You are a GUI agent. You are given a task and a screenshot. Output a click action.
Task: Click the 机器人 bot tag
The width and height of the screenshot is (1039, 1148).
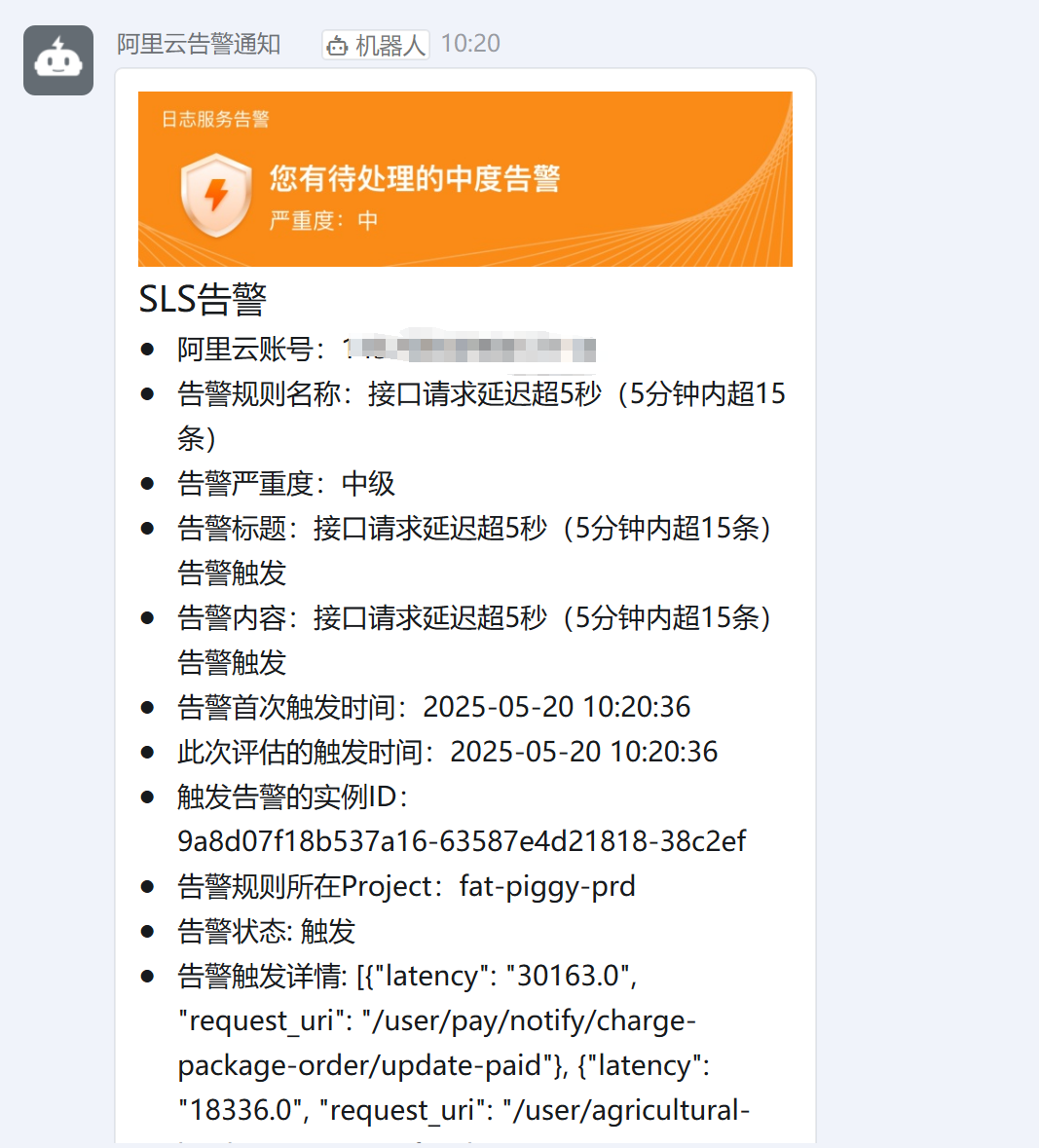tap(376, 45)
